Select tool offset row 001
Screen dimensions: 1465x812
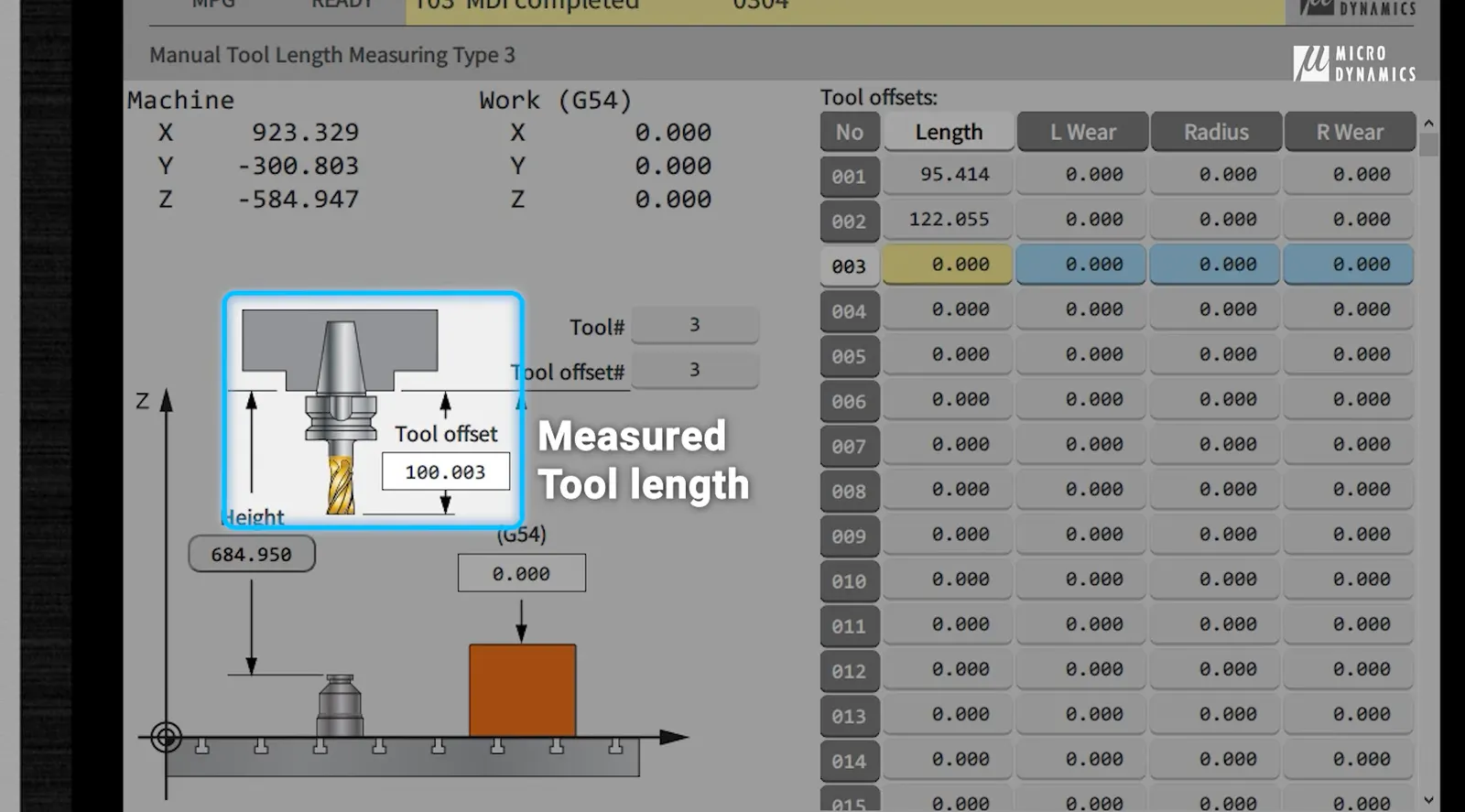click(850, 176)
